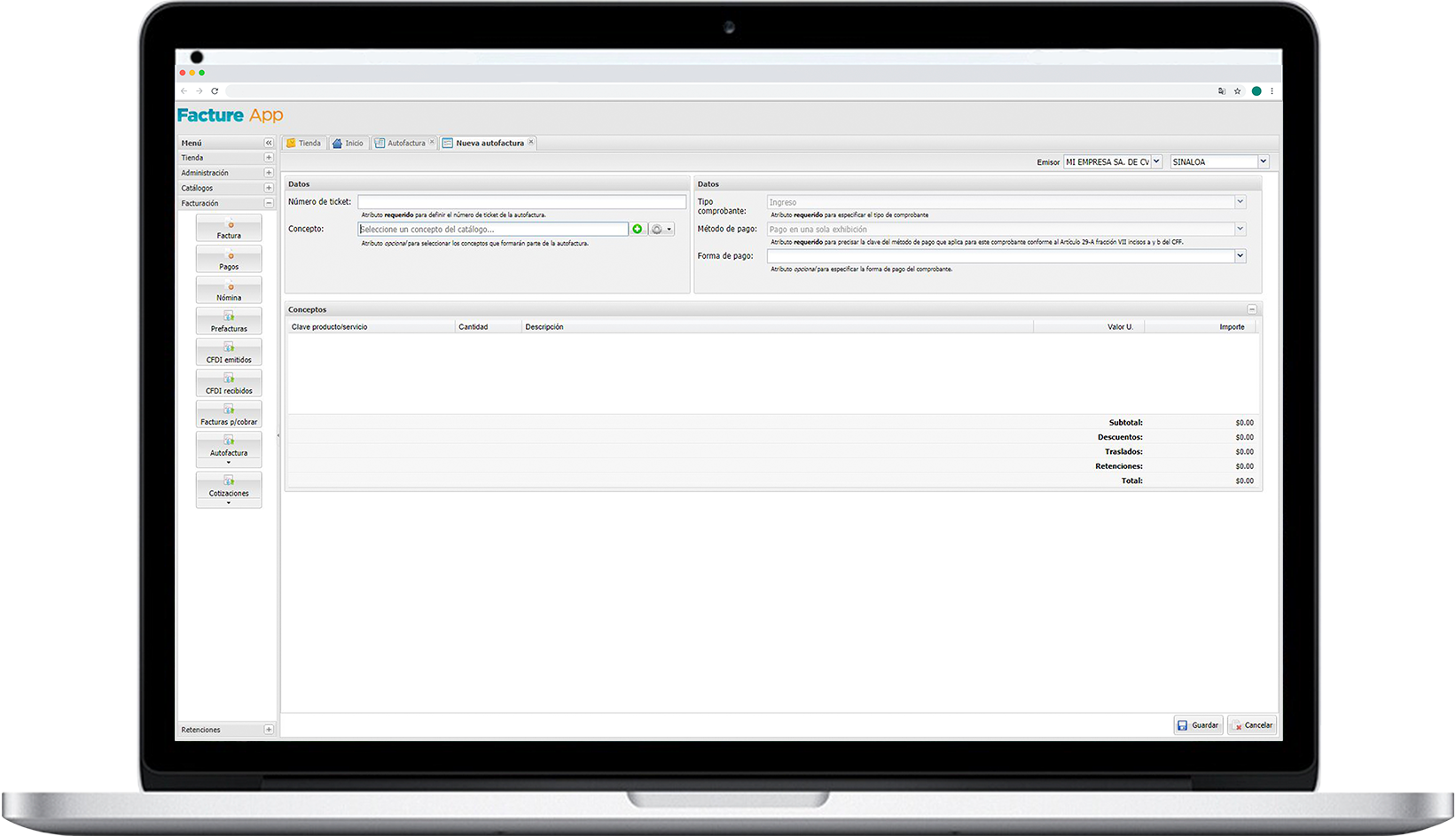Collapse the Facturación menu section
The image size is (1456, 836).
[x=269, y=203]
